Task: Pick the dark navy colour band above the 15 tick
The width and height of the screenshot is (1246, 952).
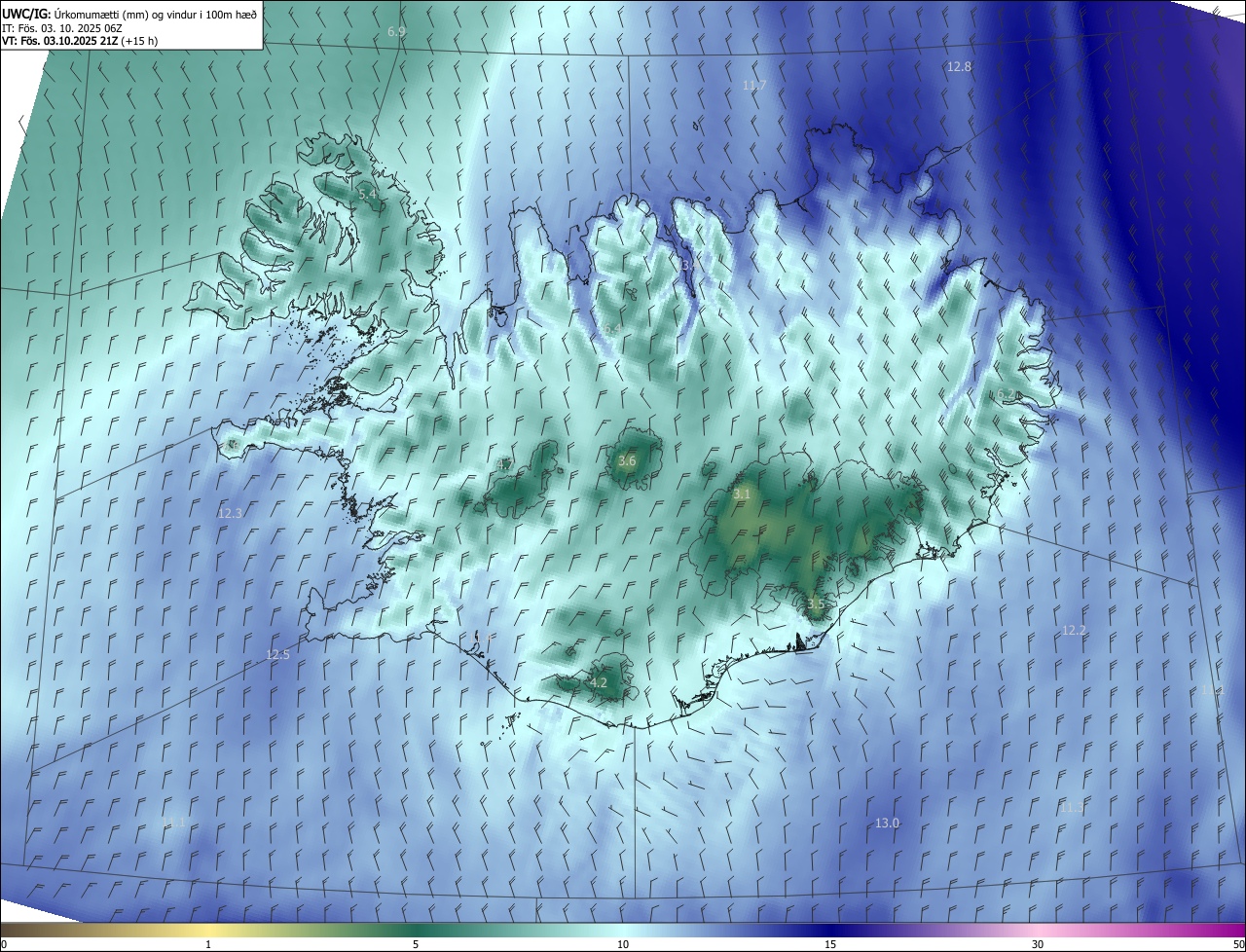Action: point(830,931)
